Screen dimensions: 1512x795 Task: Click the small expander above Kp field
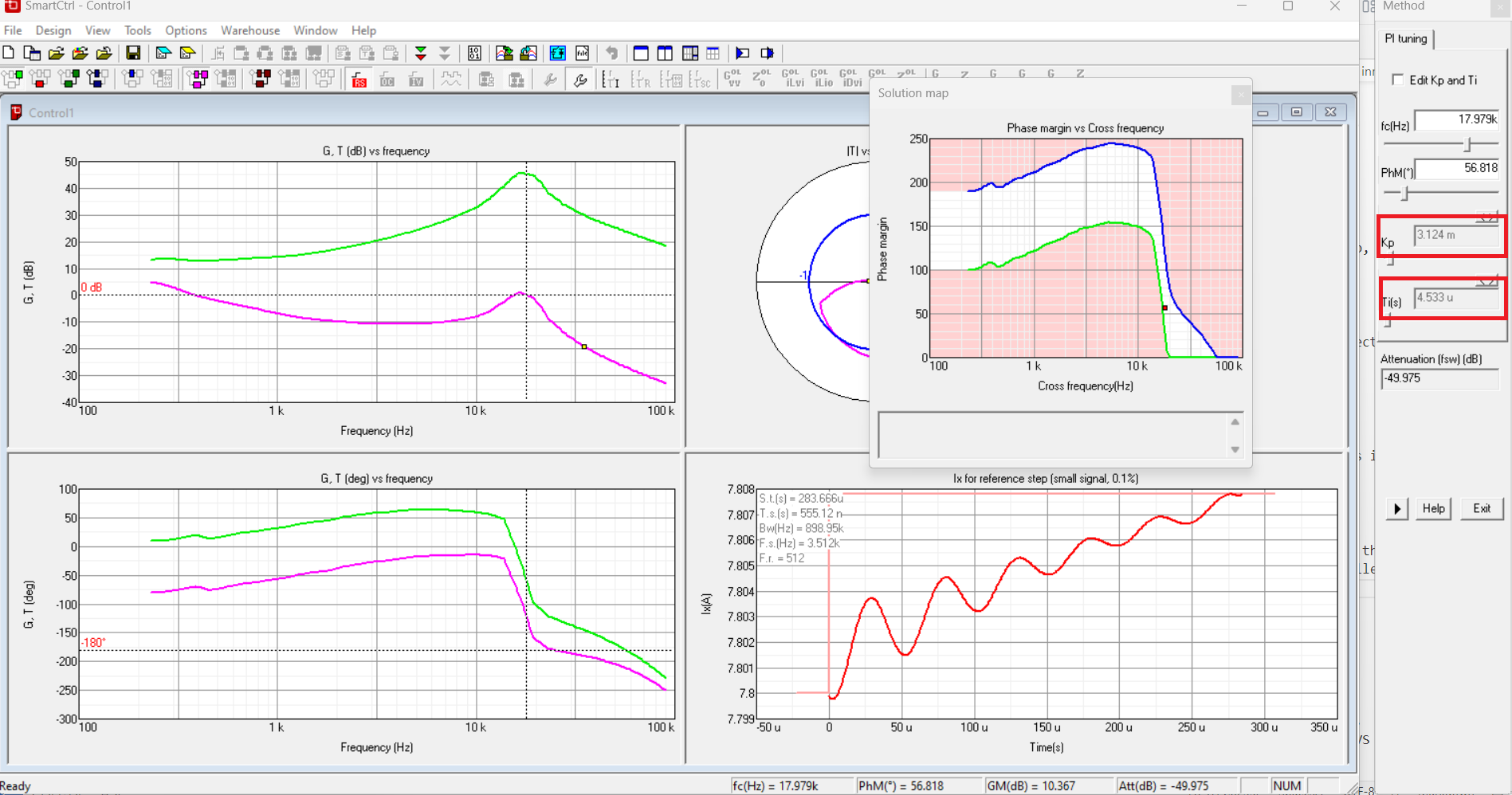tap(1486, 217)
